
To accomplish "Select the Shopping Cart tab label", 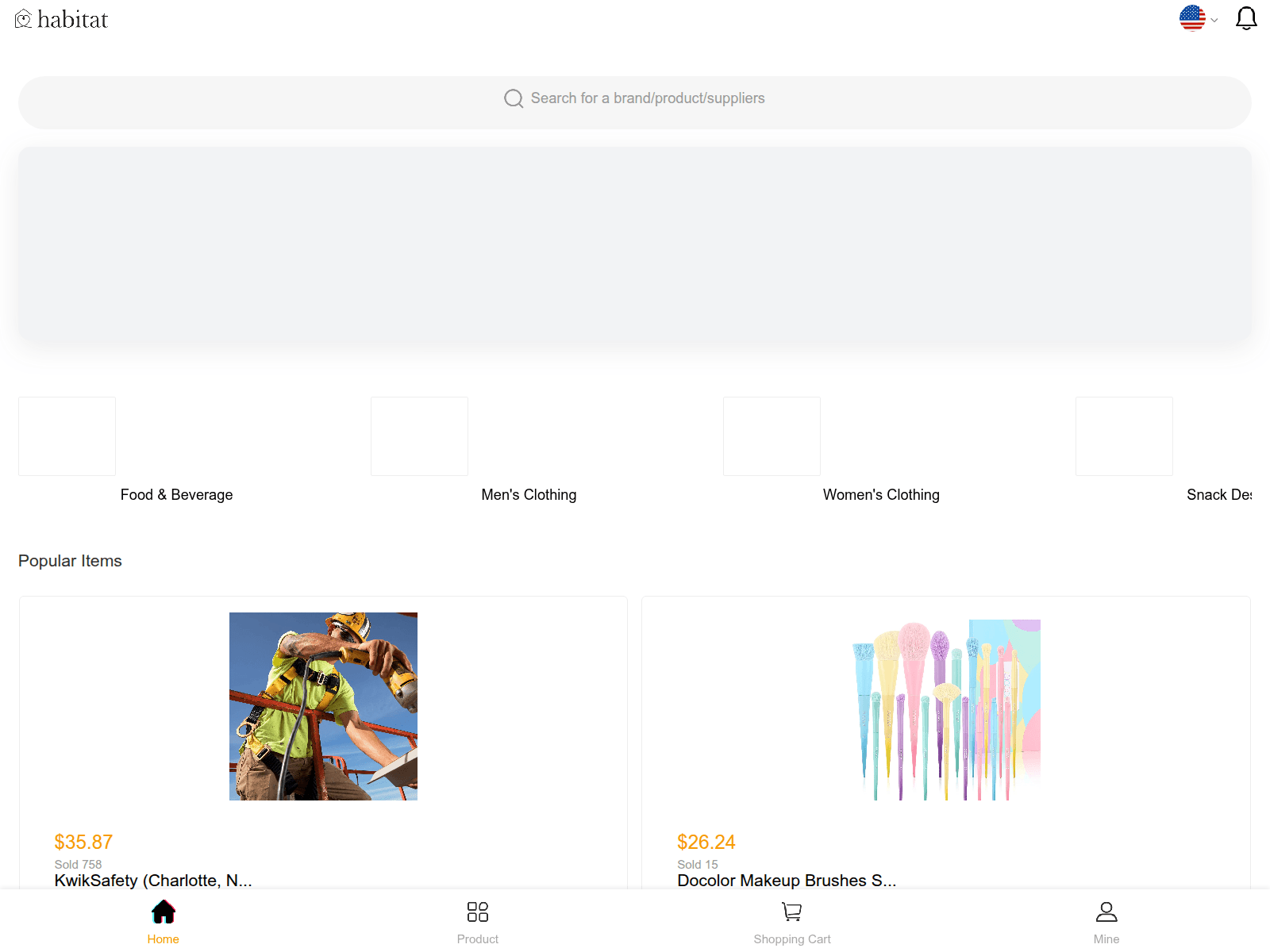I will tap(792, 939).
